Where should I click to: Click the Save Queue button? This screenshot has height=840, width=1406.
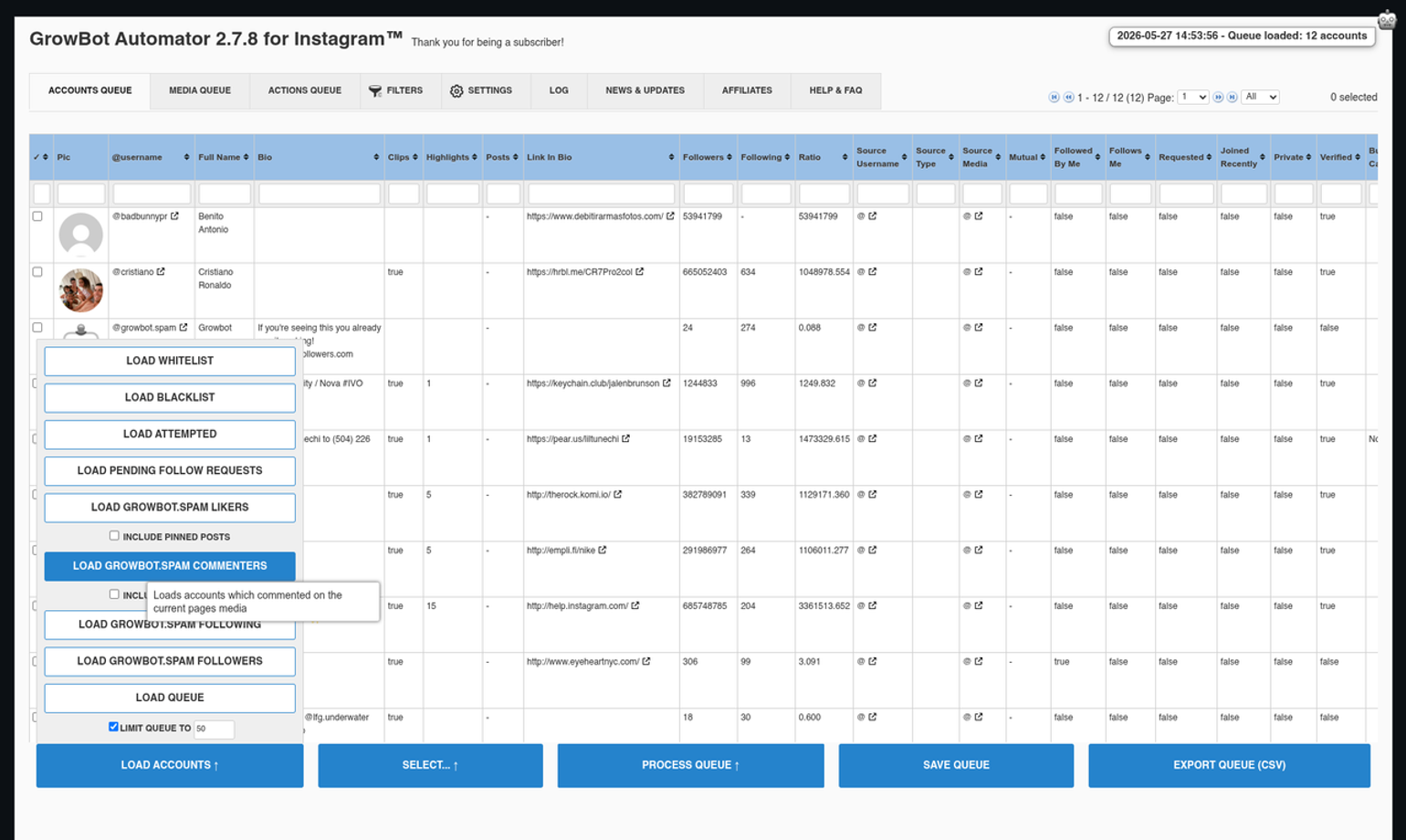click(956, 765)
